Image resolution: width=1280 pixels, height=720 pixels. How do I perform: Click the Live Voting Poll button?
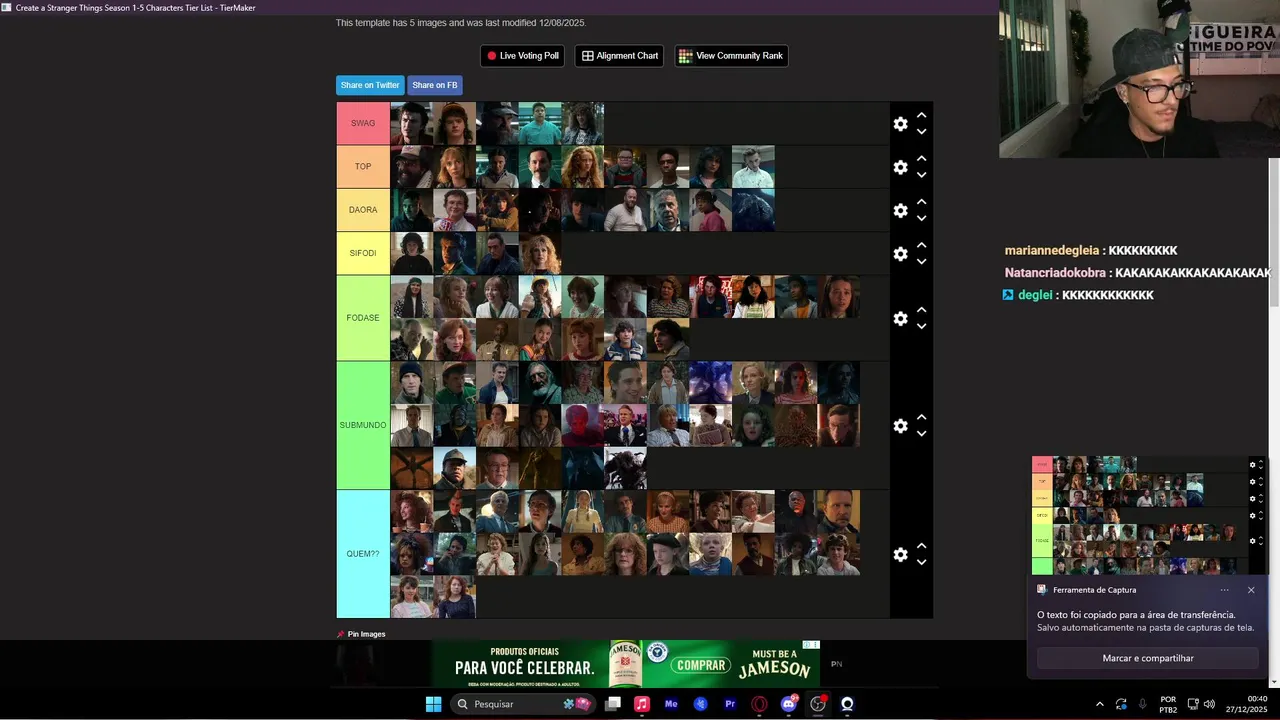pos(522,56)
